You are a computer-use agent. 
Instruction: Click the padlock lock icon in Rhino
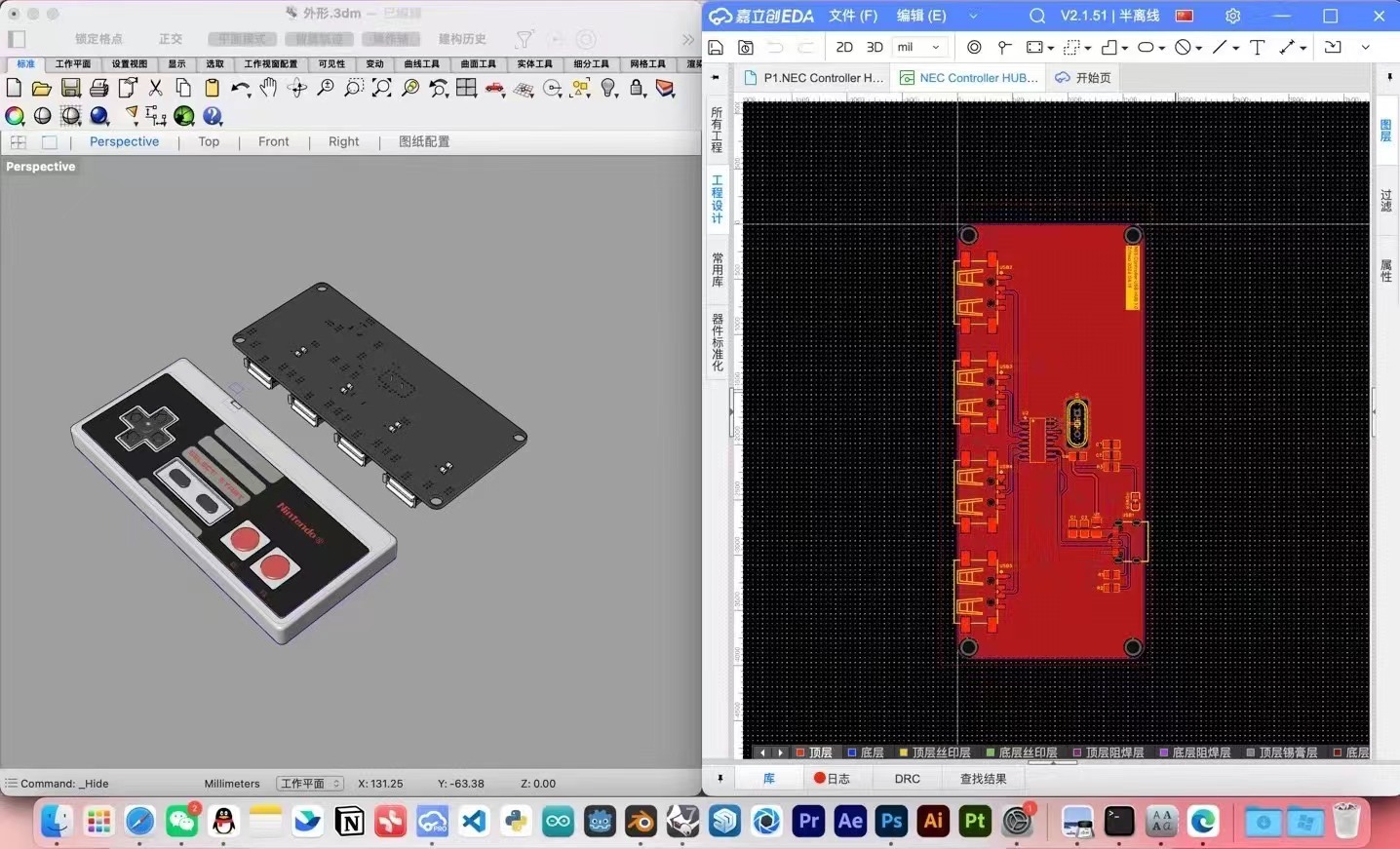pyautogui.click(x=638, y=88)
